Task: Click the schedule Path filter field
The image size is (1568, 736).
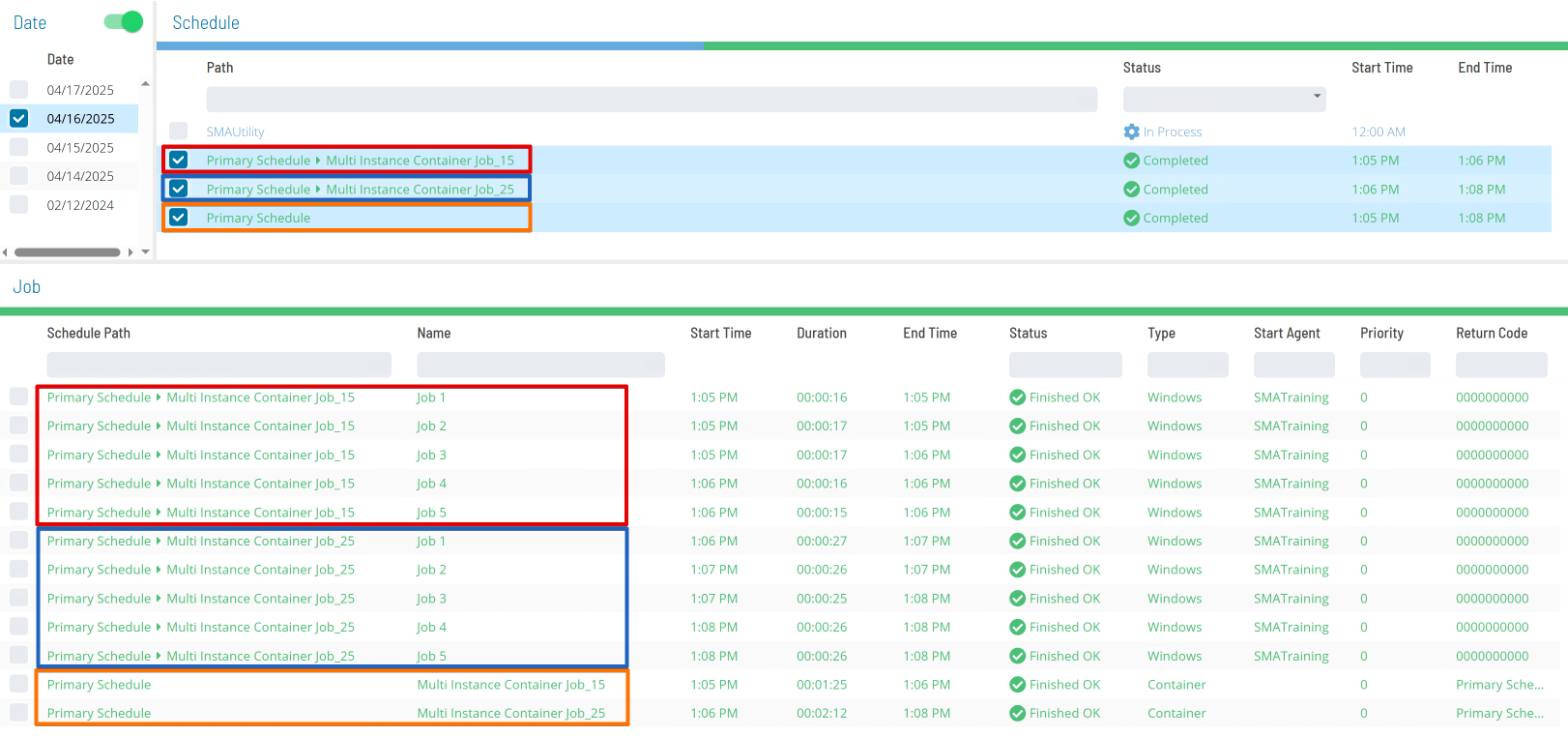Action: point(652,99)
